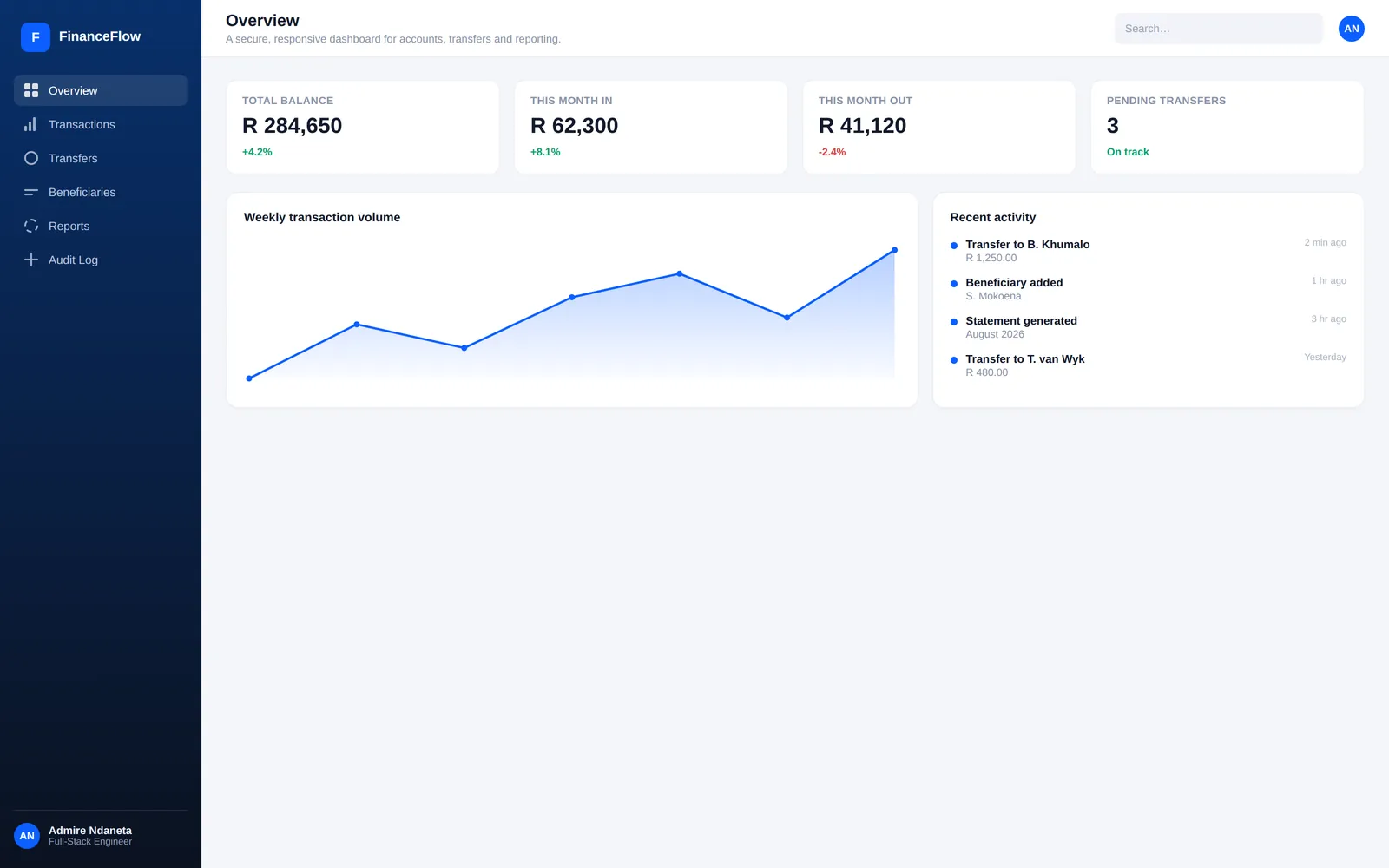Click the AN avatar in sidebar footer
Viewport: 1389px width, 868px height.
(x=27, y=836)
